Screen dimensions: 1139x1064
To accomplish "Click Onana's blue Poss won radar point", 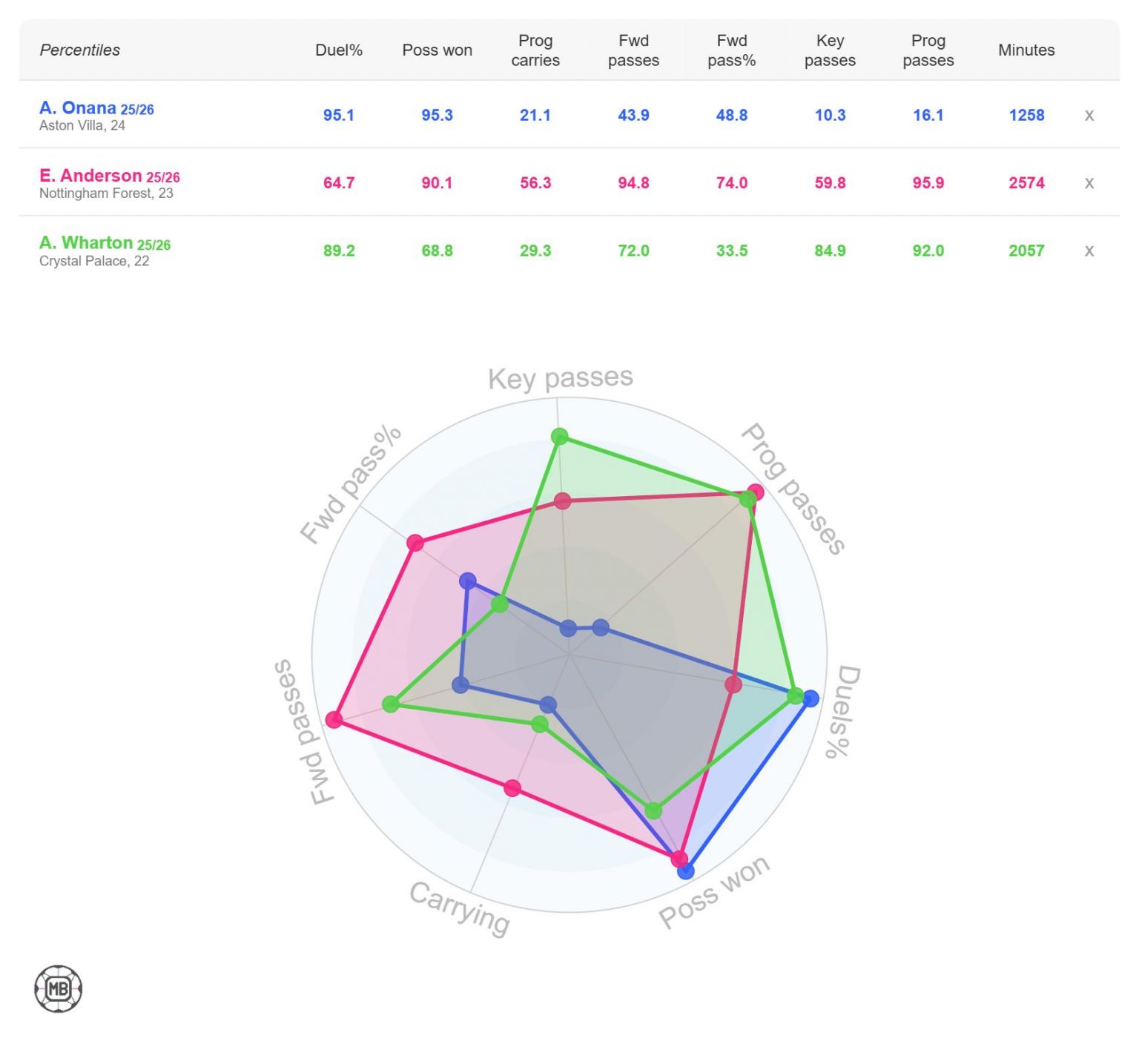I will pyautogui.click(x=686, y=870).
